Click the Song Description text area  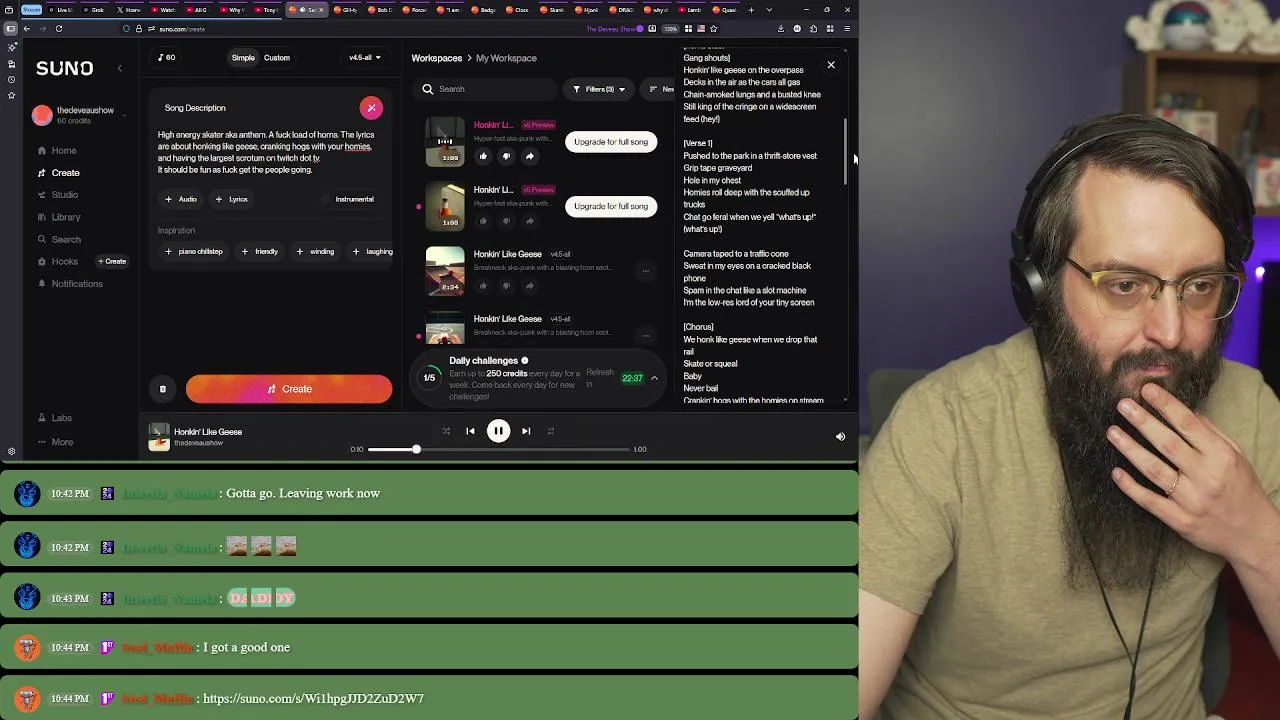[268, 152]
